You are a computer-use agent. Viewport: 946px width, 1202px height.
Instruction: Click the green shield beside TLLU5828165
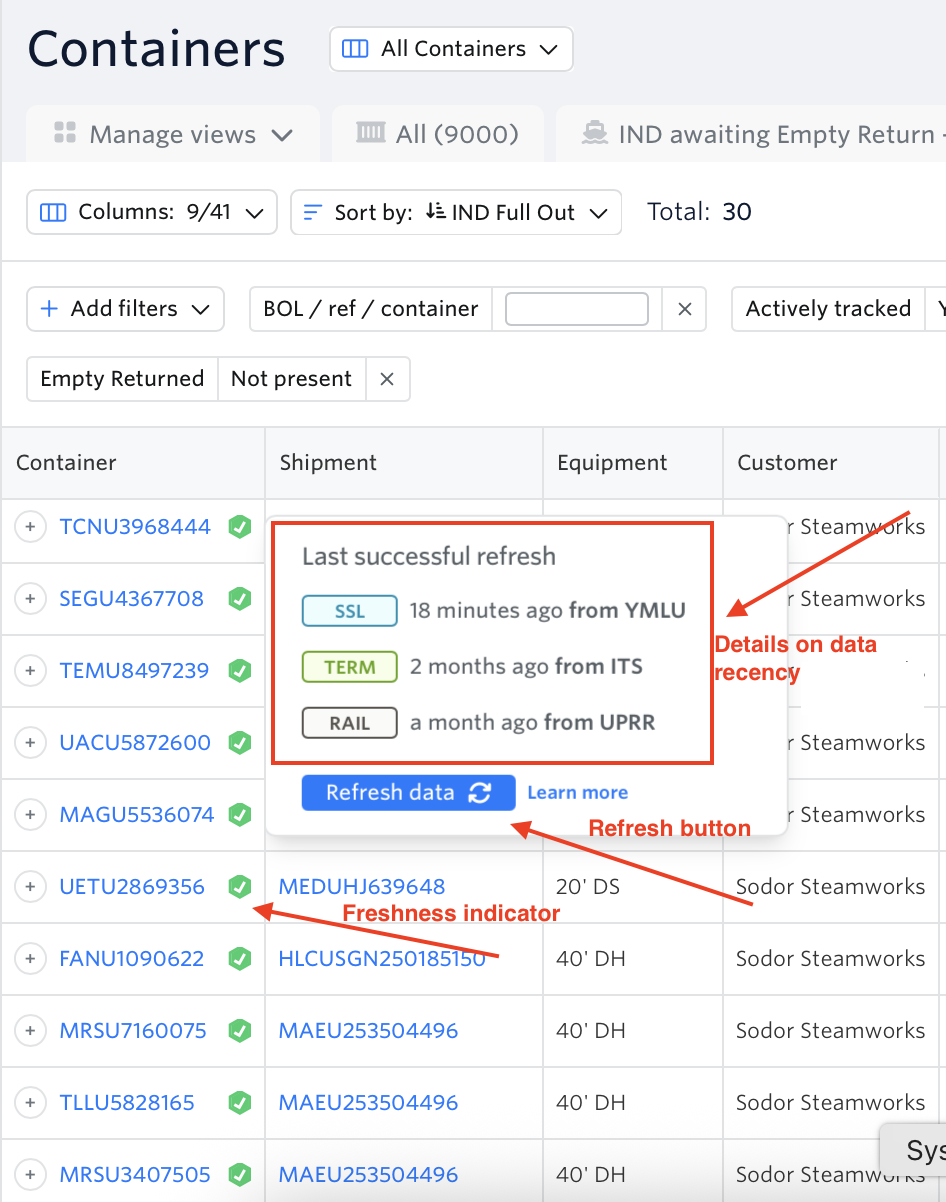[x=240, y=1103]
